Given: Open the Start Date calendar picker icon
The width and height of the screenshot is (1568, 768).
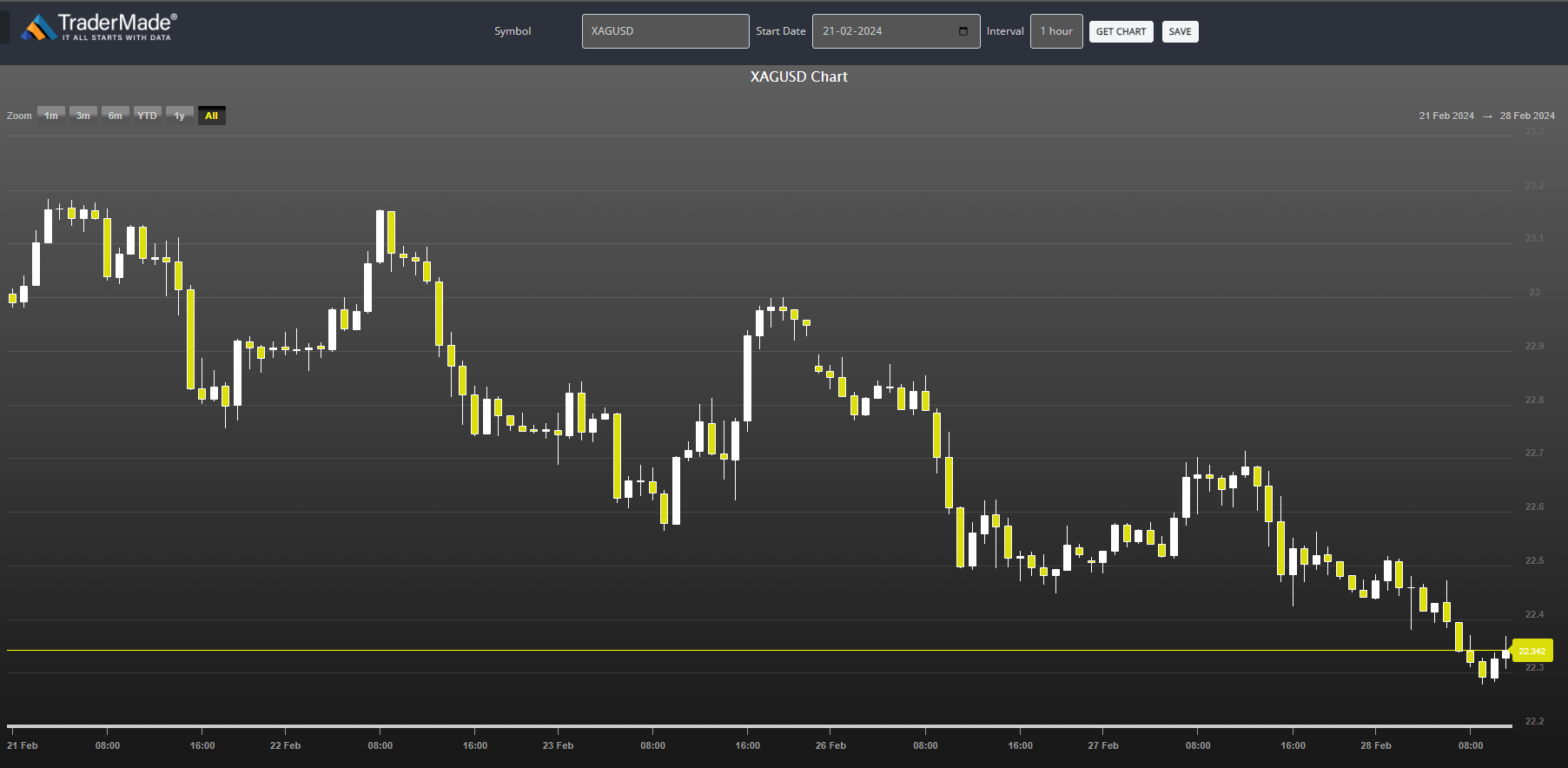Looking at the screenshot, I should (963, 31).
